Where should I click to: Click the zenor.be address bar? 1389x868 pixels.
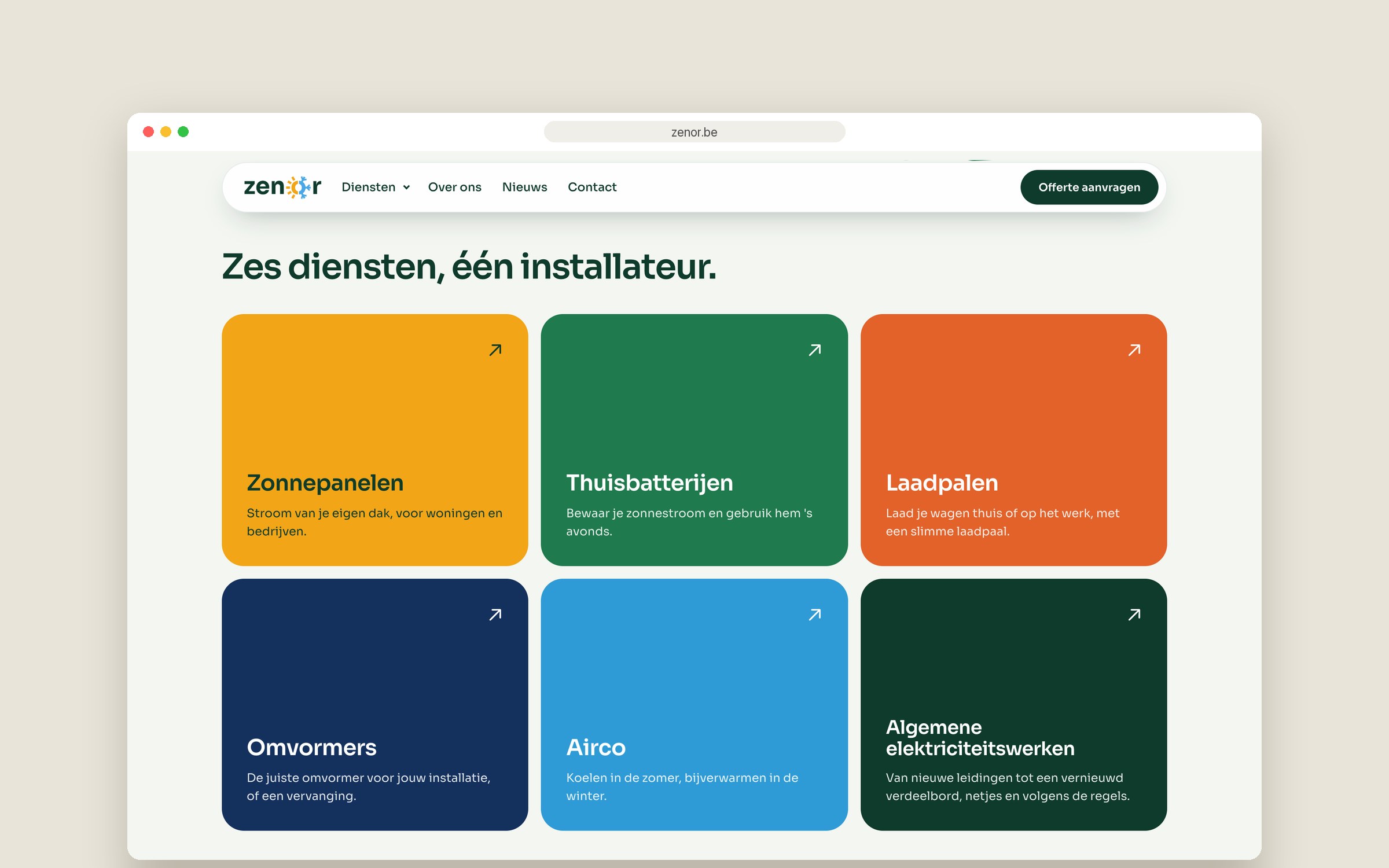(694, 132)
